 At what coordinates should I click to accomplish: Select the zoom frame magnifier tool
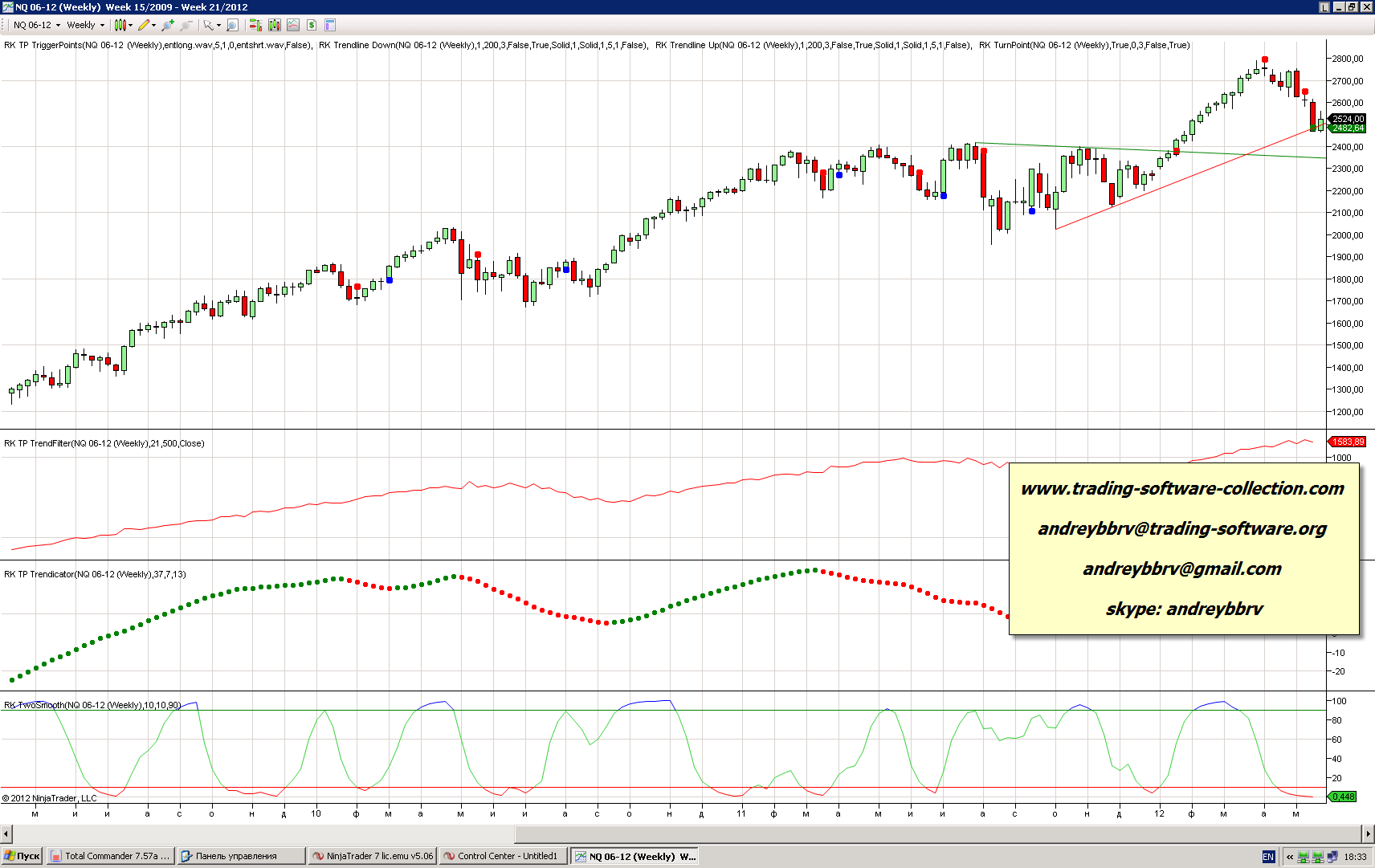pyautogui.click(x=233, y=25)
